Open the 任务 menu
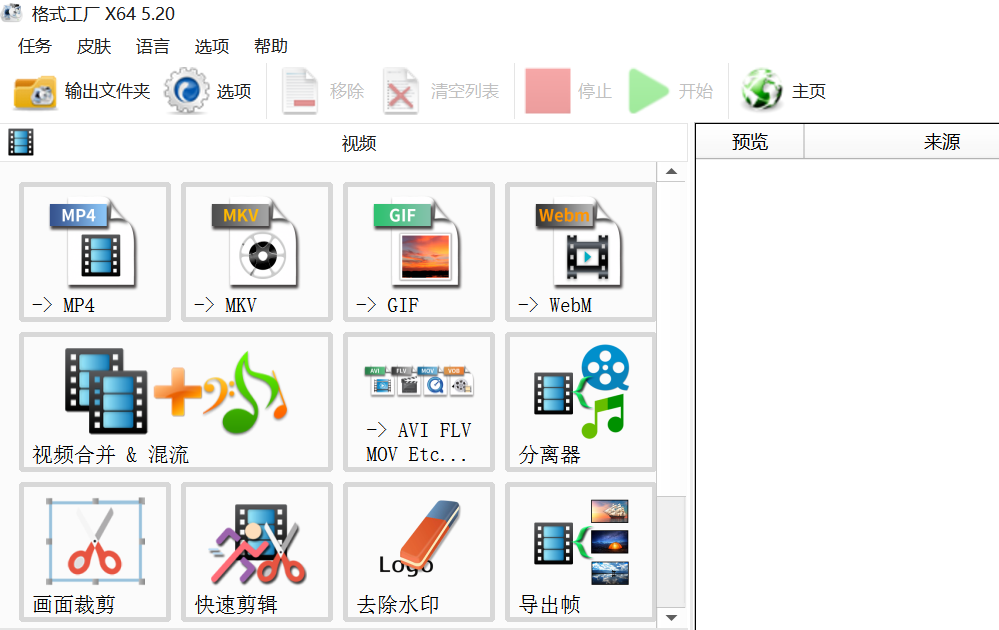999x630 pixels. click(34, 46)
